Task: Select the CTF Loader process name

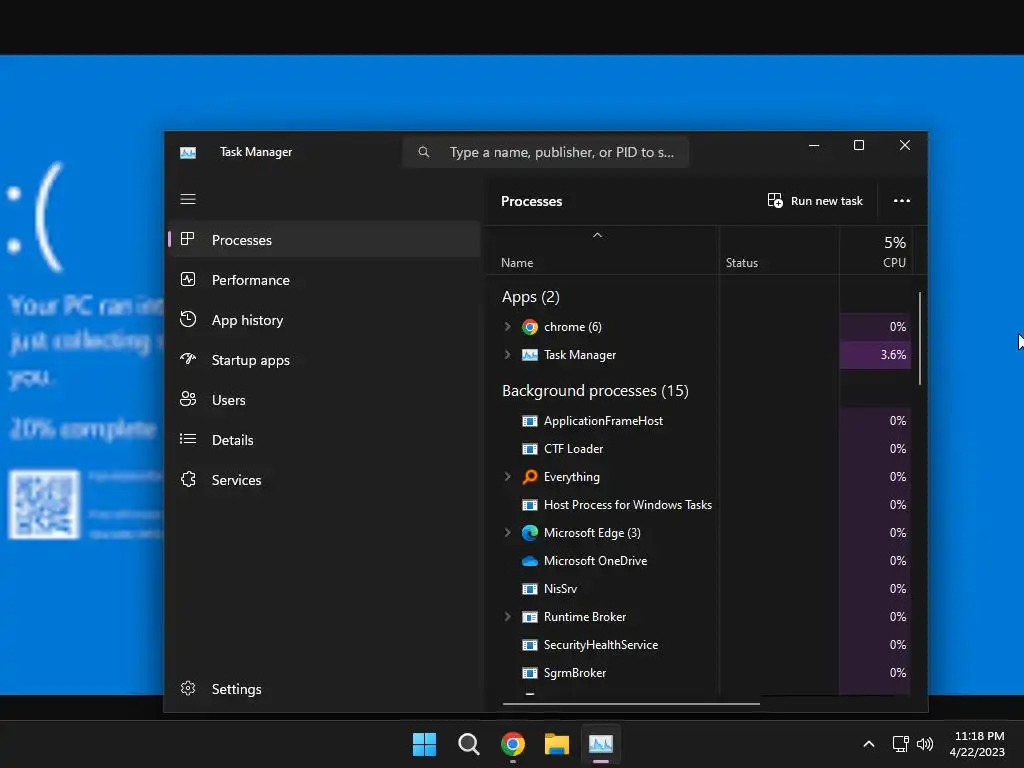Action: tap(573, 449)
